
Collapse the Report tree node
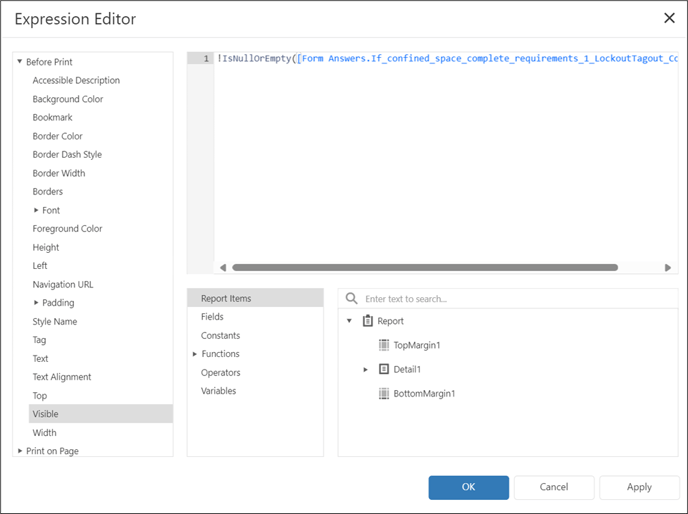[349, 321]
